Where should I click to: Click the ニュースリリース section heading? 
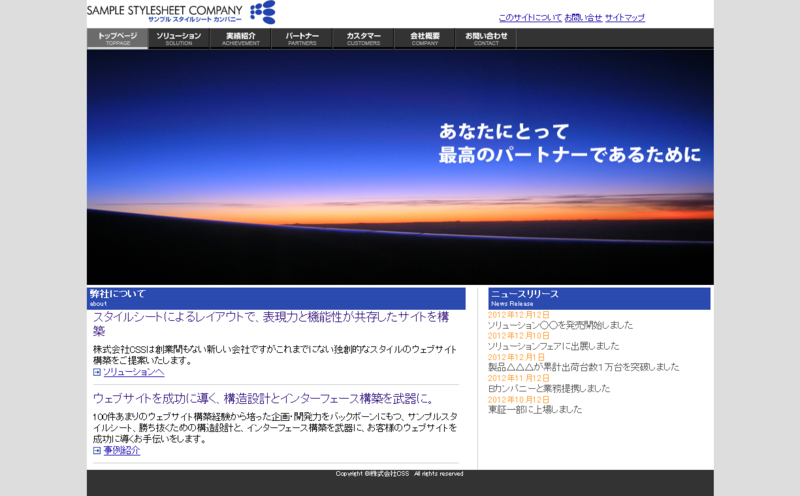(x=599, y=299)
